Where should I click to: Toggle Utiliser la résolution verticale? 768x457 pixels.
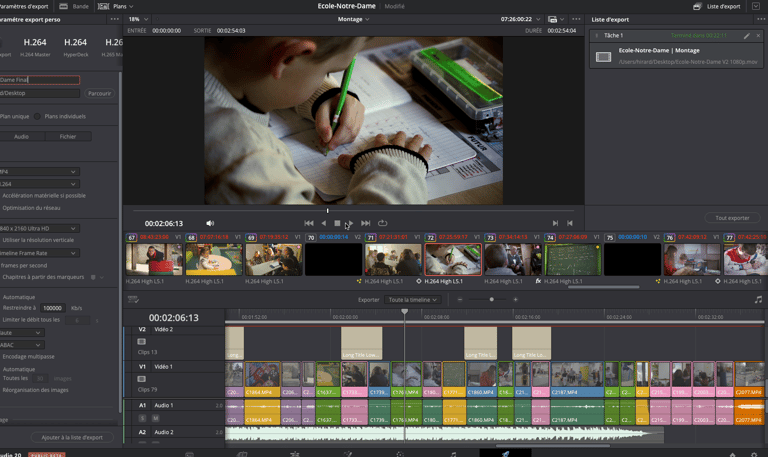[x=37, y=240]
